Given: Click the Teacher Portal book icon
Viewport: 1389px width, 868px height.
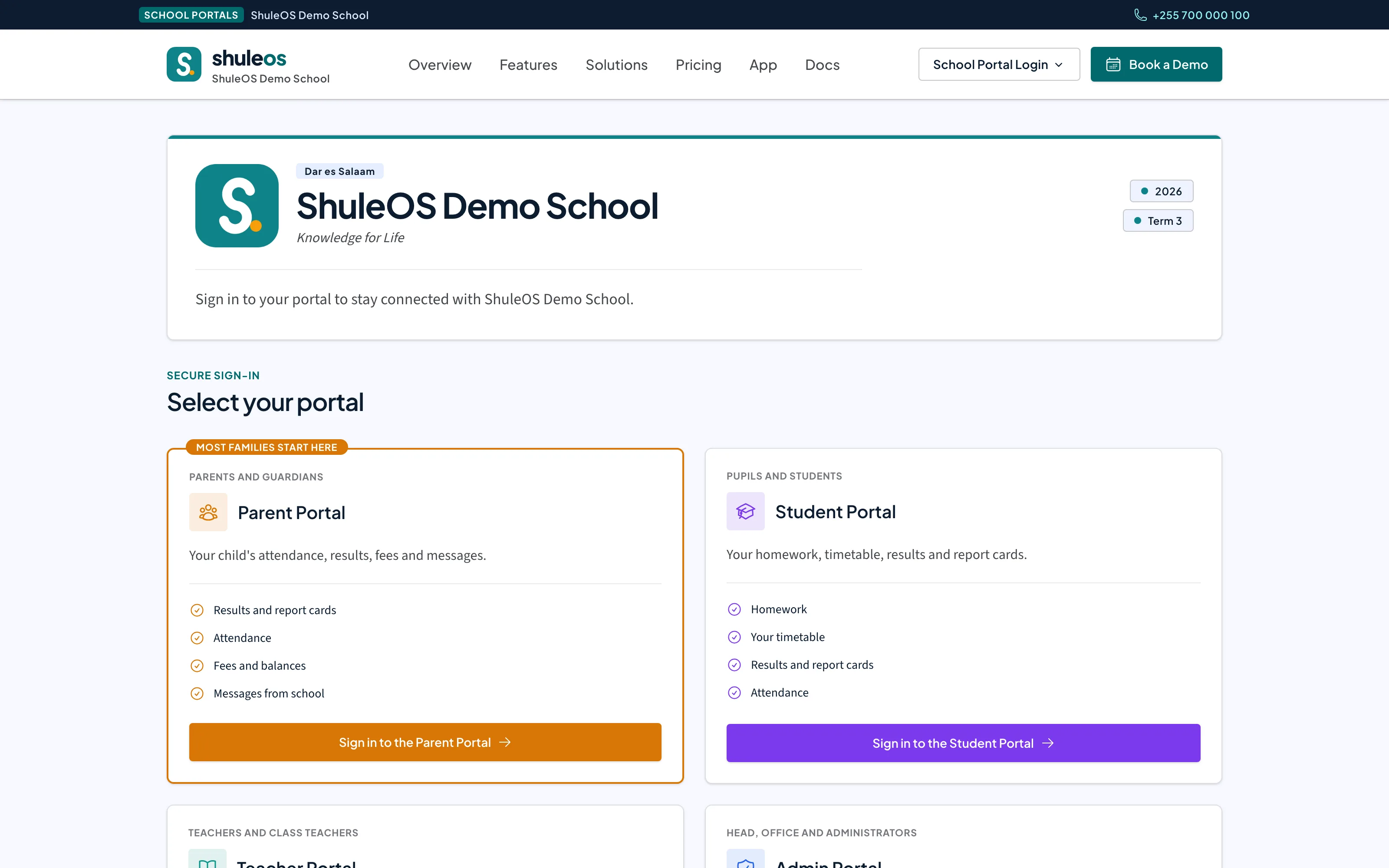Looking at the screenshot, I should pos(207,859).
